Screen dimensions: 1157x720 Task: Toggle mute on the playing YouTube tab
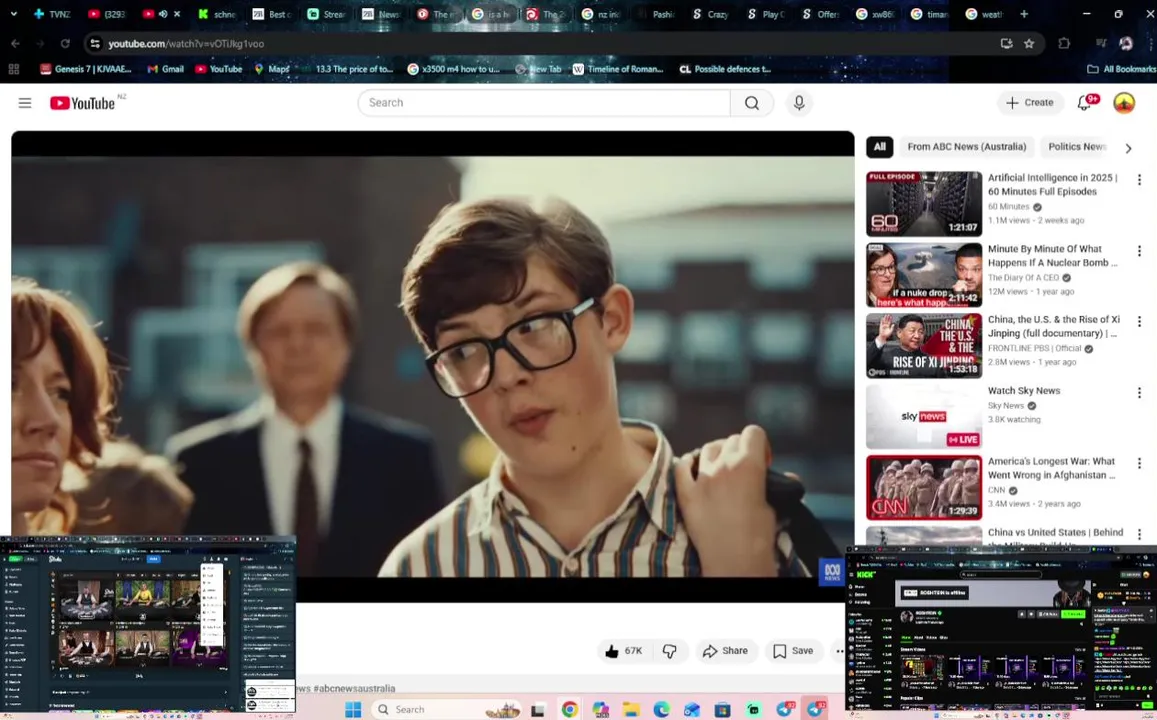point(163,14)
